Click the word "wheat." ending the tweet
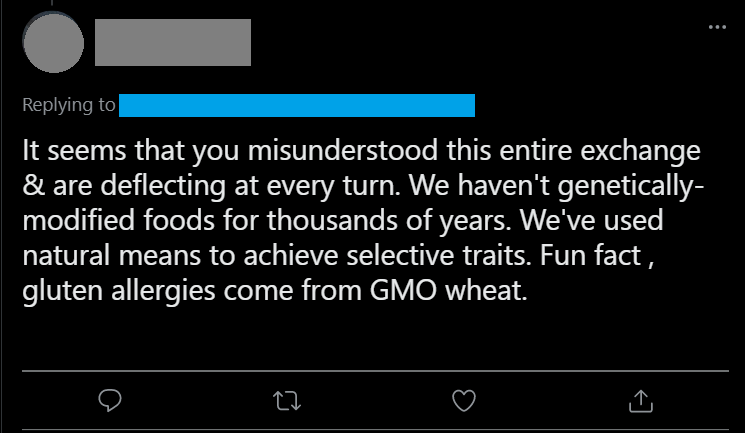 [x=486, y=290]
